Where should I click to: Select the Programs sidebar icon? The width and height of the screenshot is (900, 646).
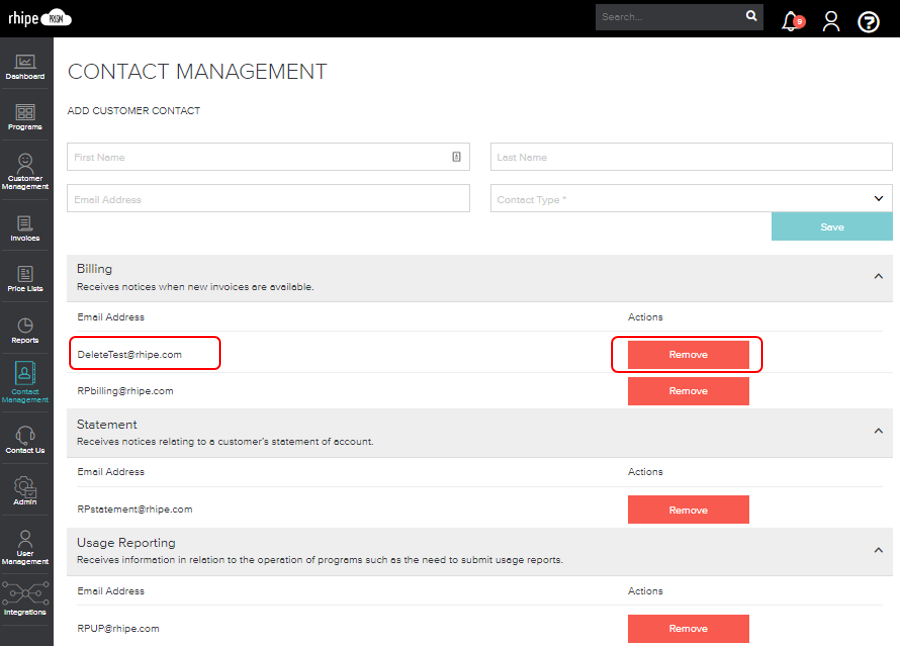(26, 115)
